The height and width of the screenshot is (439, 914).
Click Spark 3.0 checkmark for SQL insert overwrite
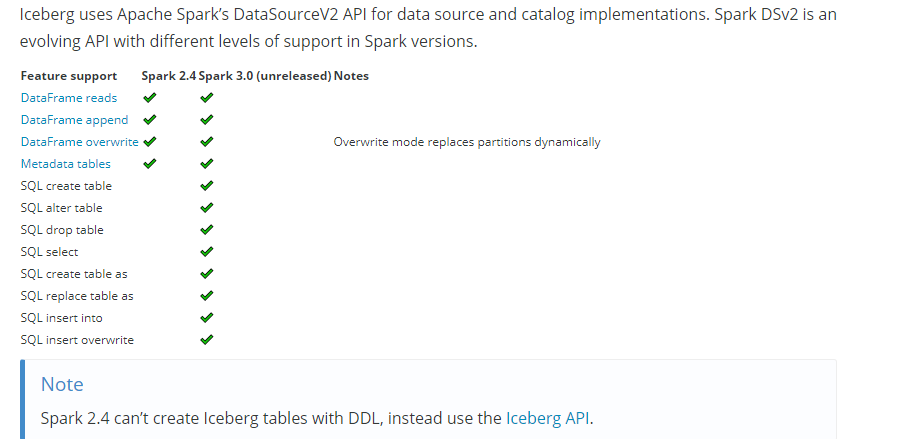point(206,340)
